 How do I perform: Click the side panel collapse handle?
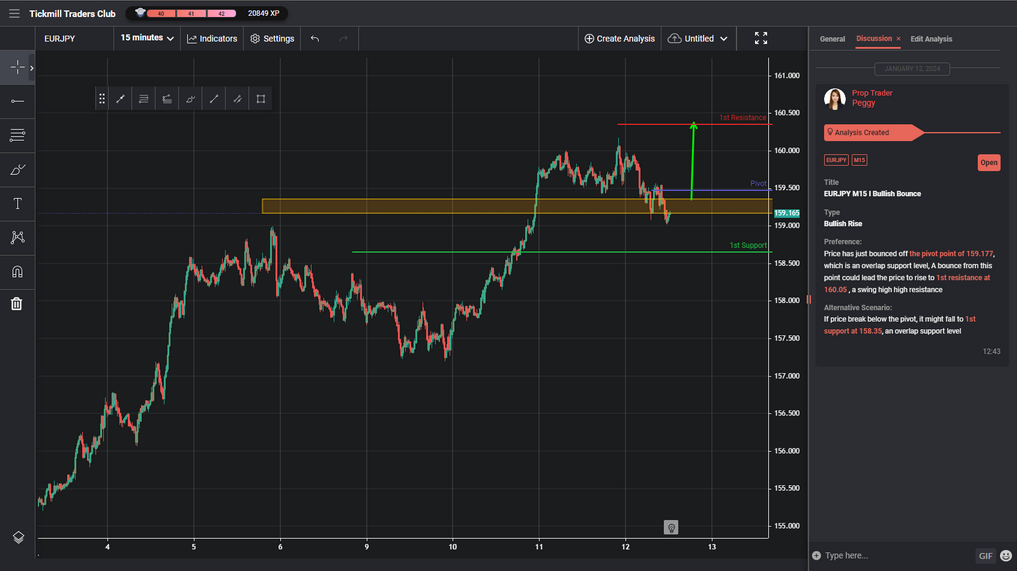809,300
